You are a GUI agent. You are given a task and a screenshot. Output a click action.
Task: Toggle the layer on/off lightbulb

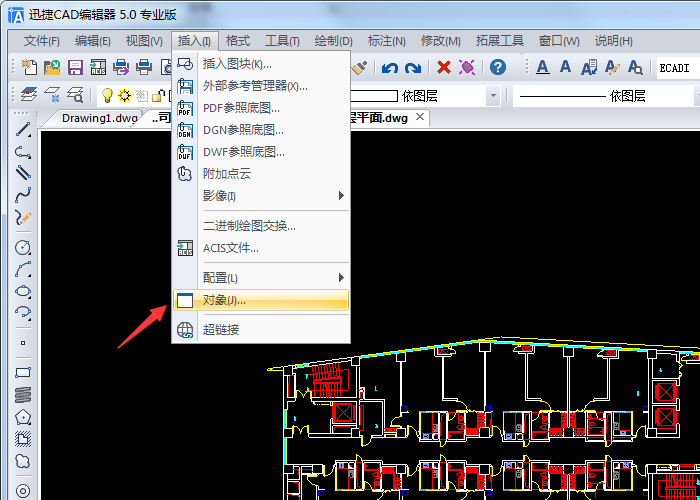tap(107, 95)
